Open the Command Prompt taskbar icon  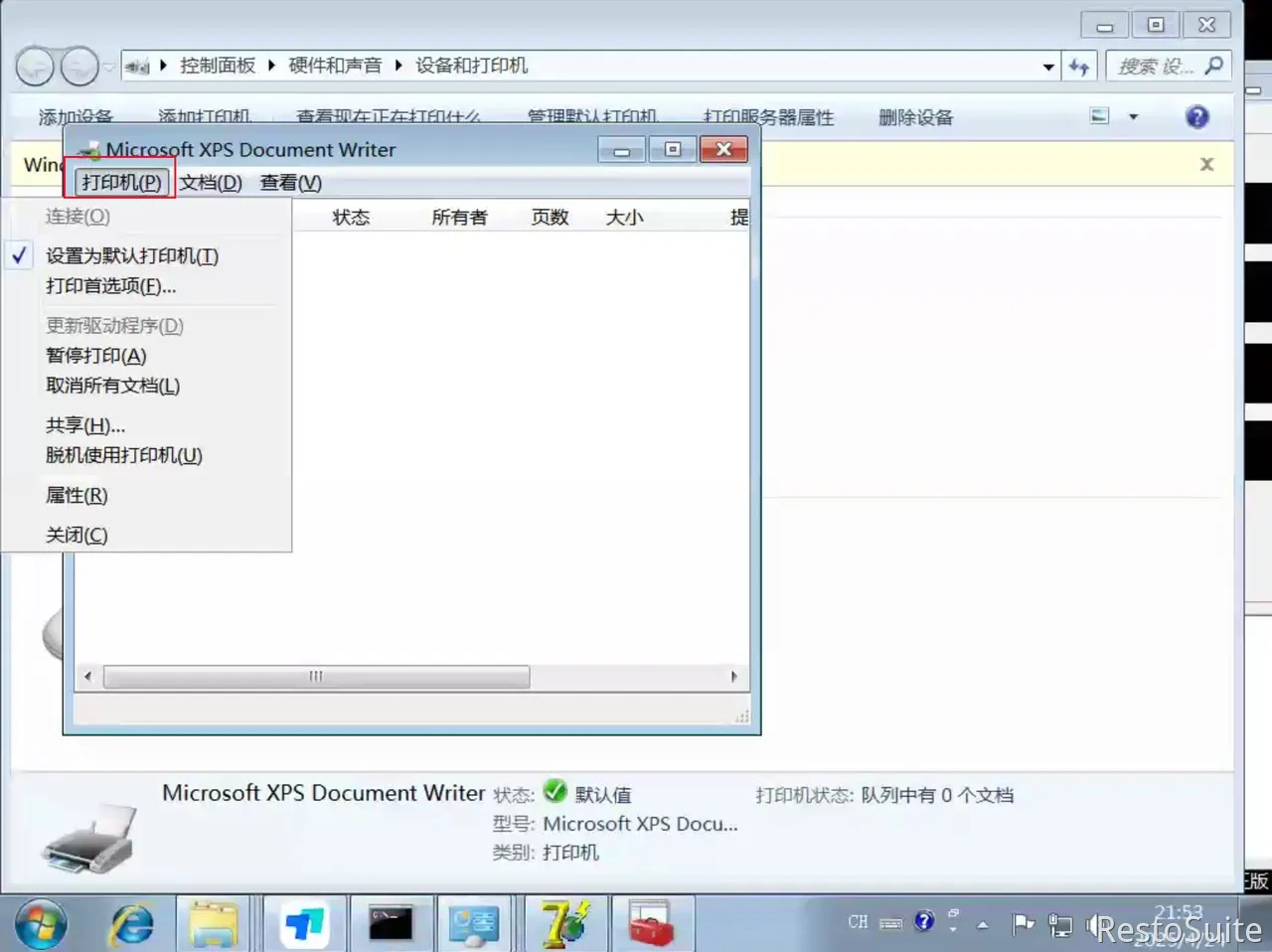(x=391, y=924)
